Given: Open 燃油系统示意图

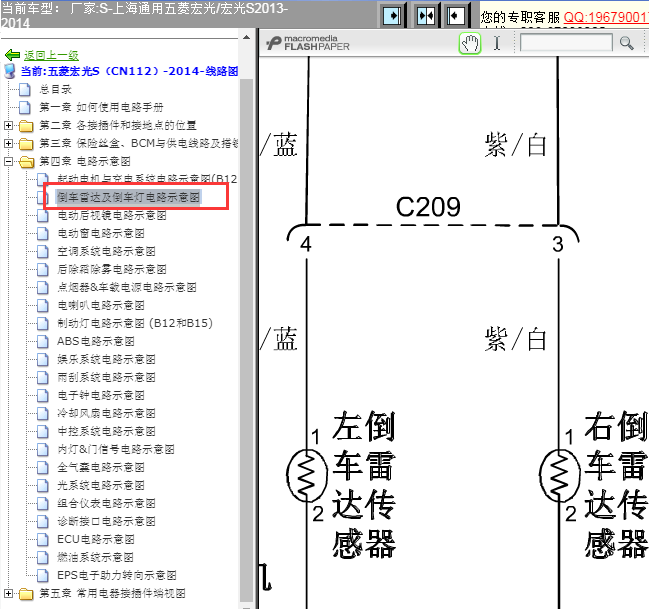Looking at the screenshot, I should click(95, 557).
